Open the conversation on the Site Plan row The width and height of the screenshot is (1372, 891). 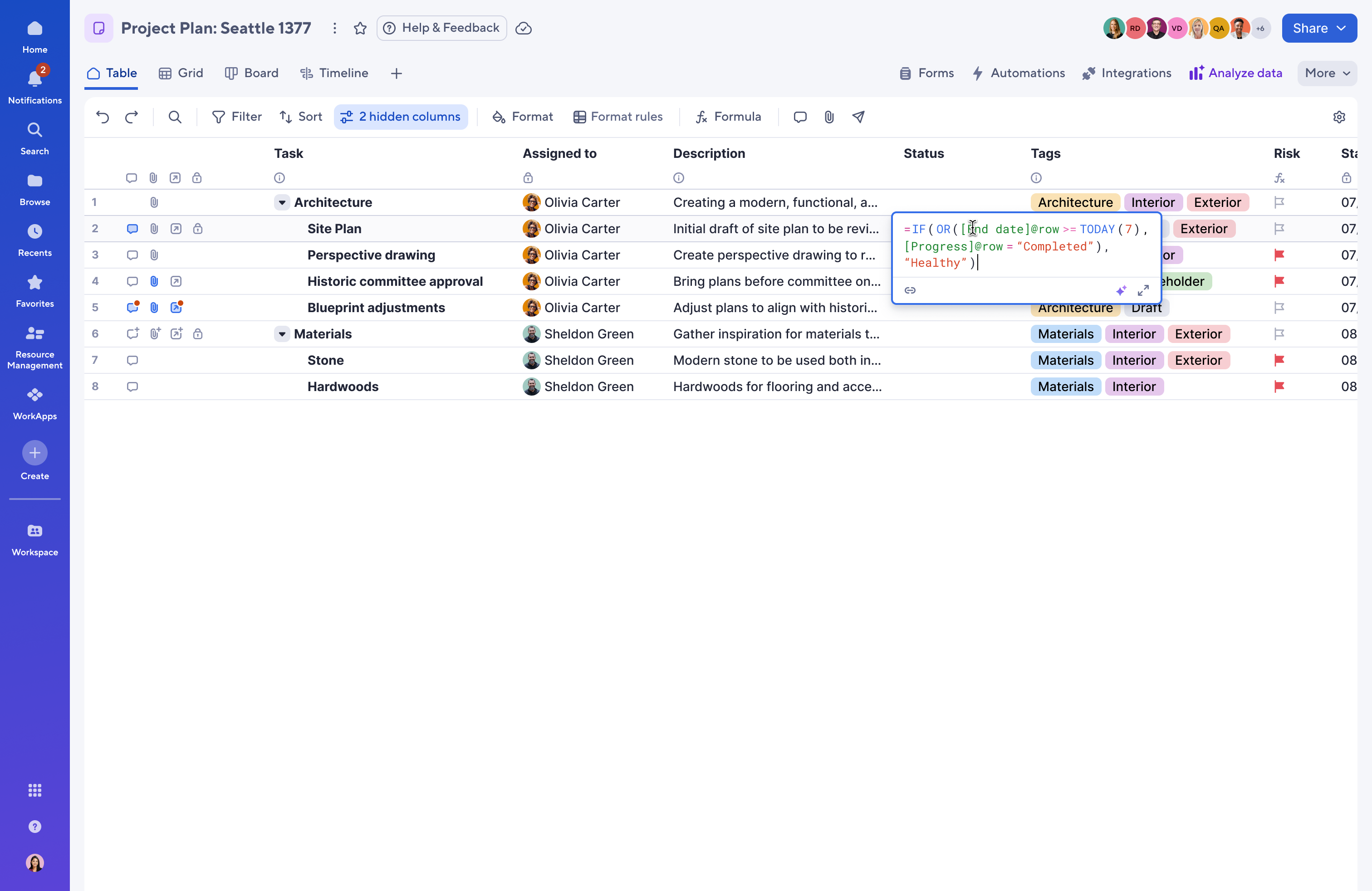pyautogui.click(x=132, y=229)
